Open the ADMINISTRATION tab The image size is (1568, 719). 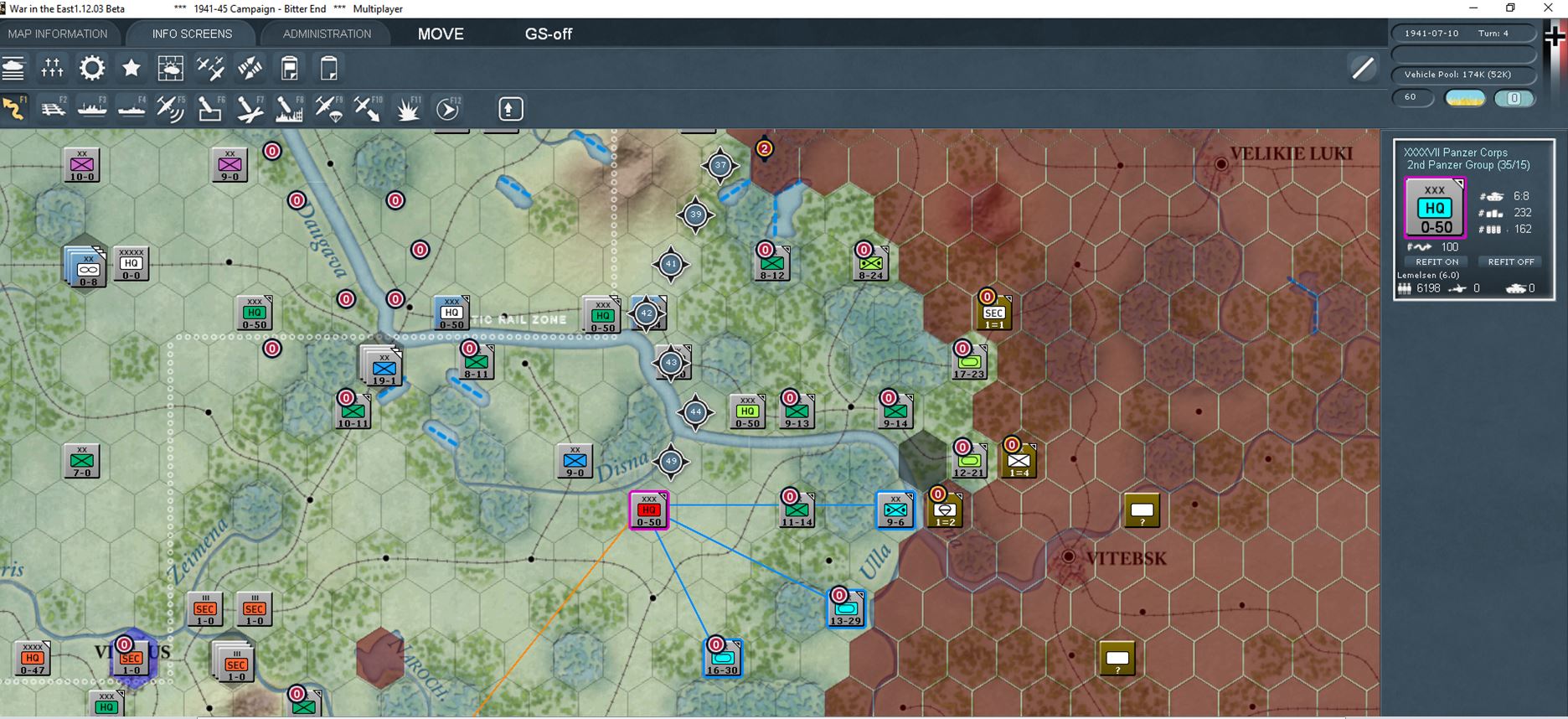click(327, 34)
